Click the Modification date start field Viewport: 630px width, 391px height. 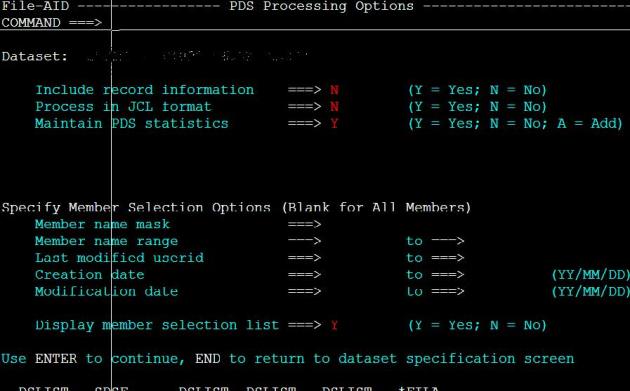coord(364,292)
